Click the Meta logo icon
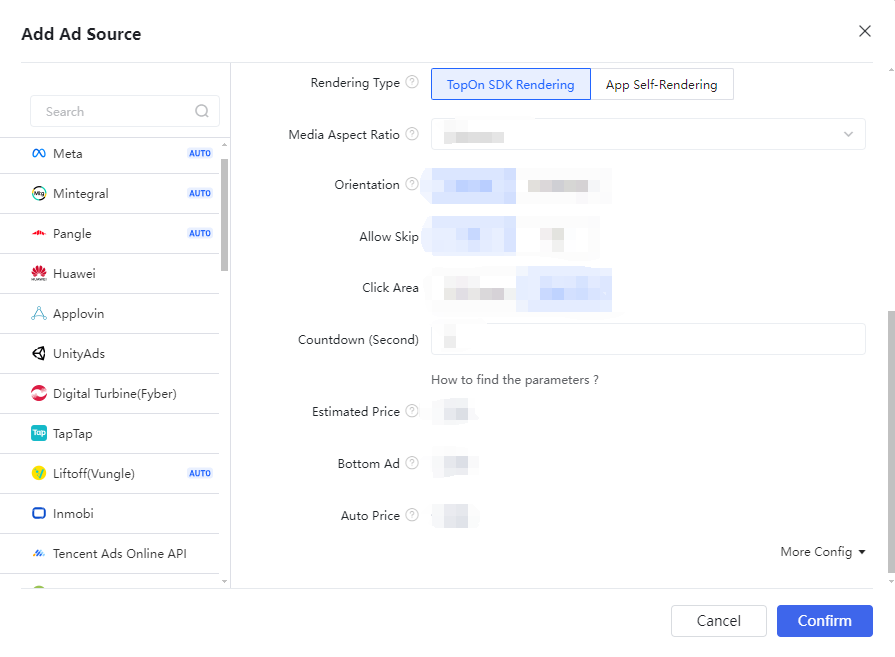 [x=39, y=154]
